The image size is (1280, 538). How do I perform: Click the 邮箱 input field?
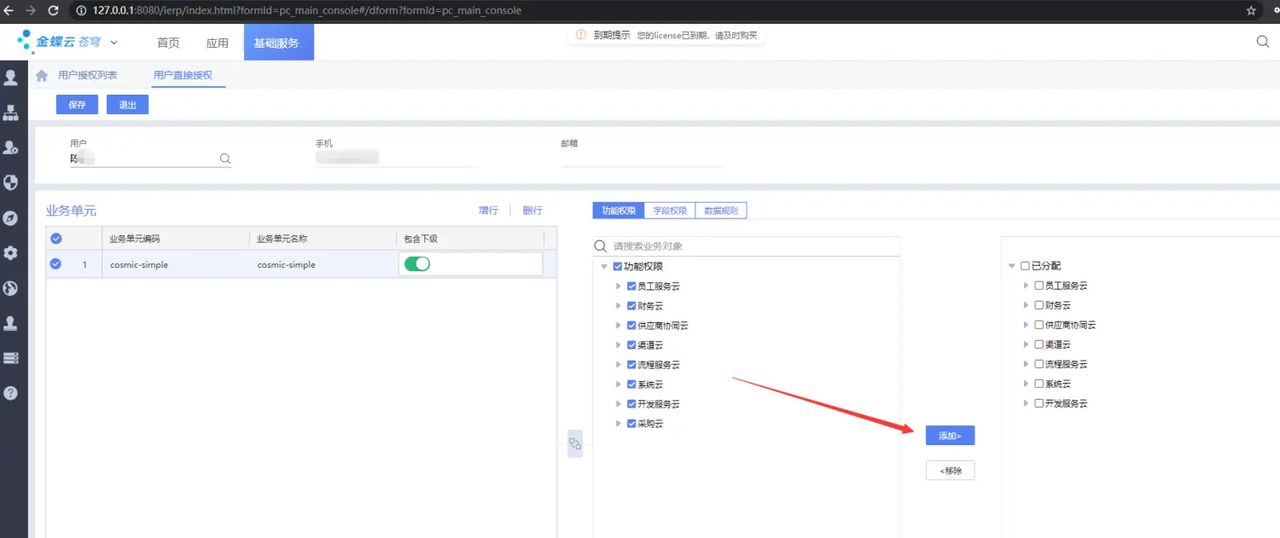tap(641, 158)
